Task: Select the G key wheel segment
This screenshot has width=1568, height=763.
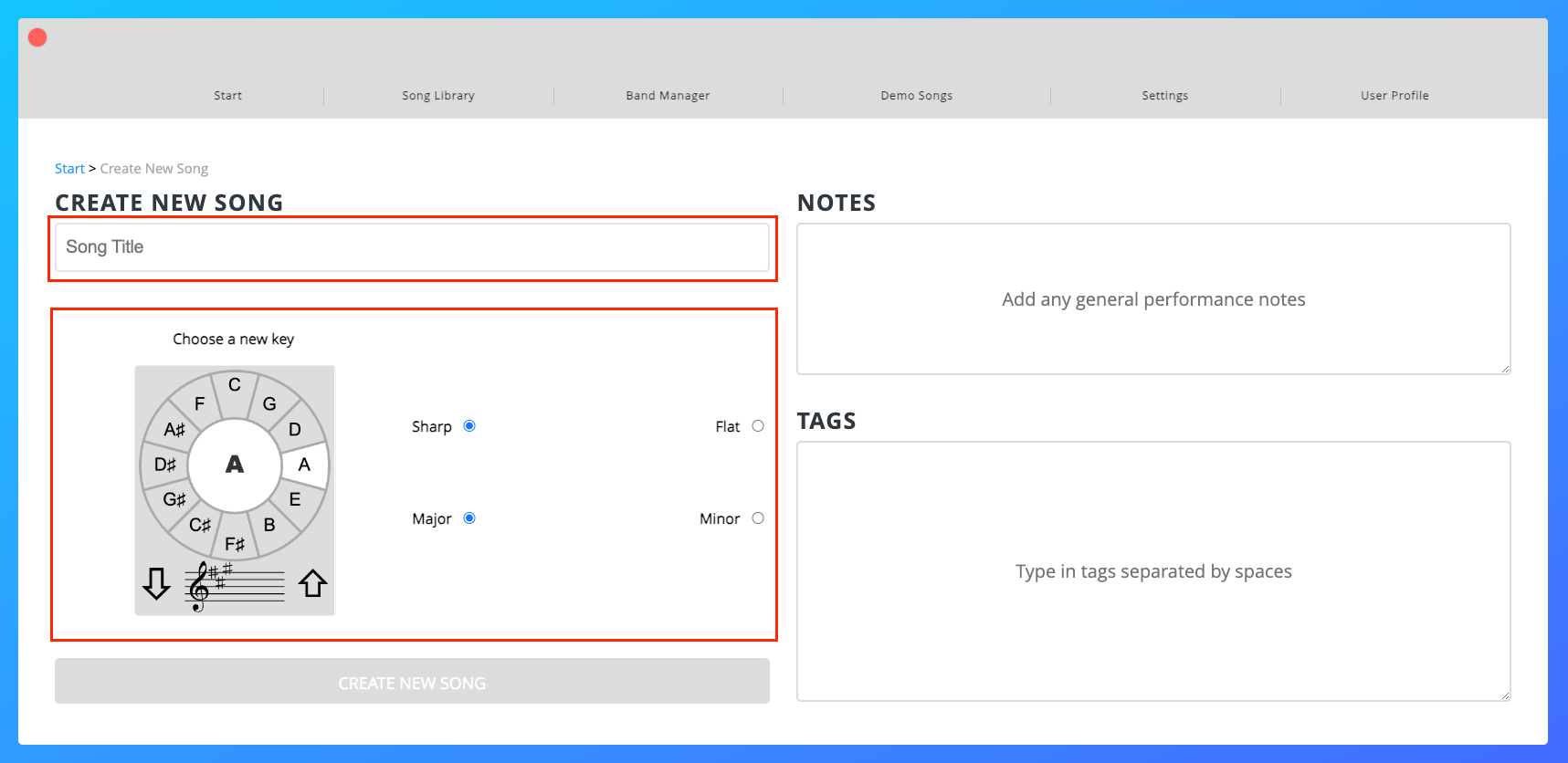Action: [269, 403]
